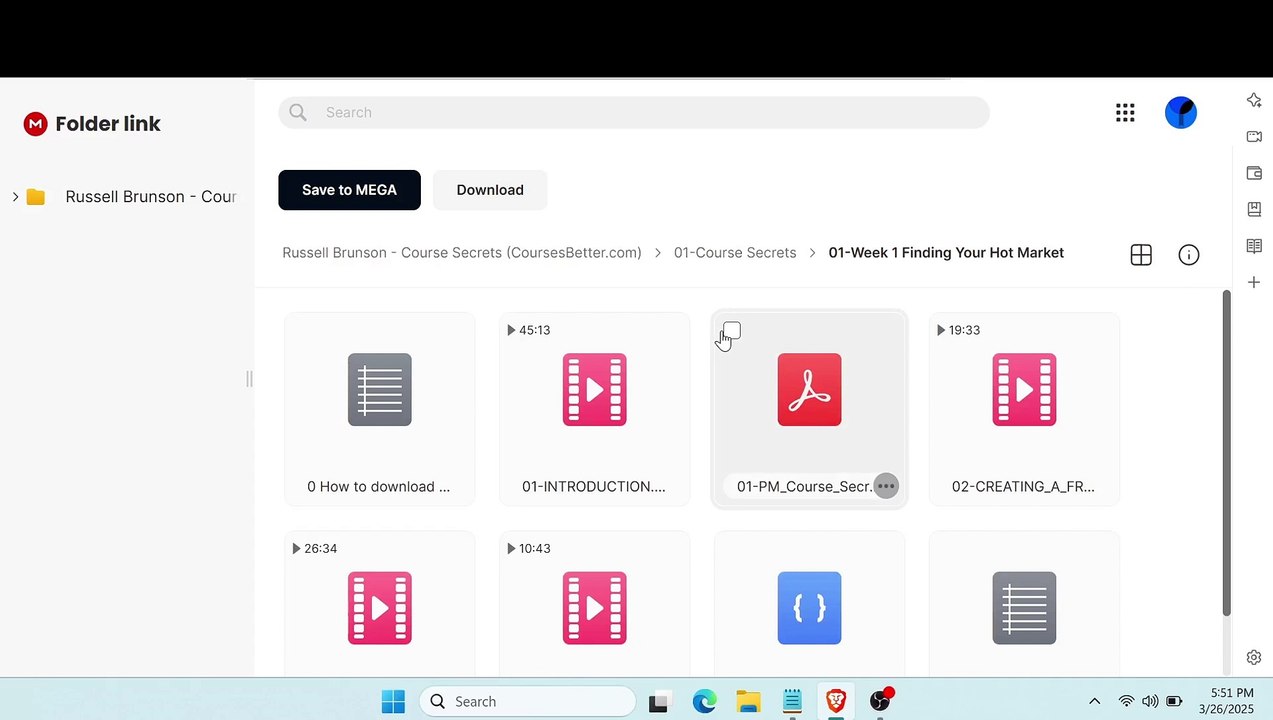
Task: Click the file list vertical scrollbar
Action: (x=1227, y=453)
